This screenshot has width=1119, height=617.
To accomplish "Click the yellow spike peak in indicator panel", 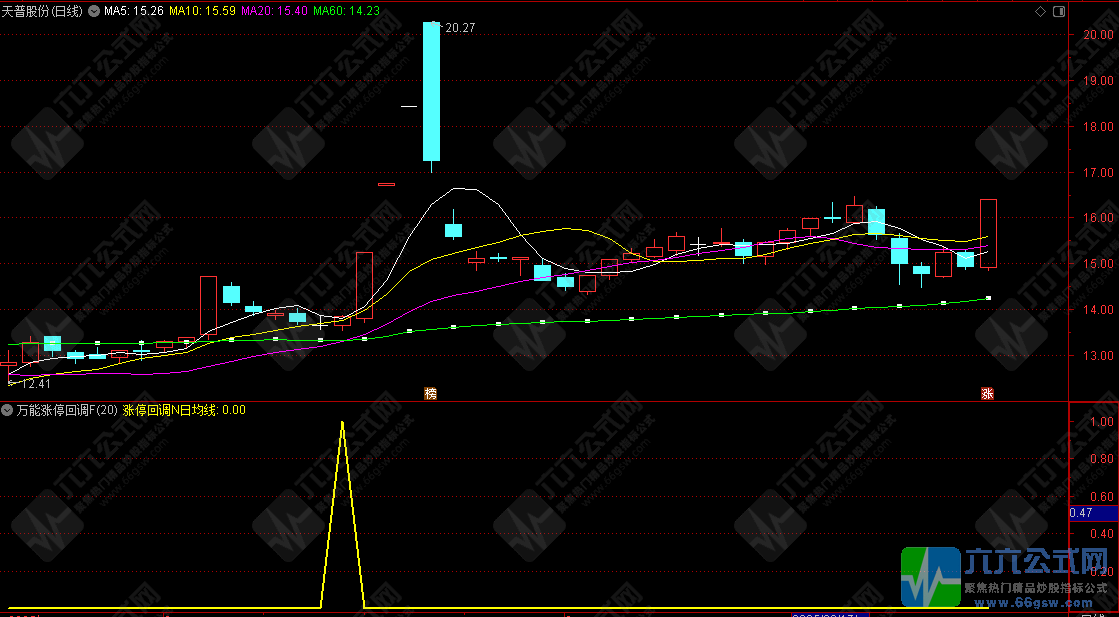I will click(x=342, y=423).
